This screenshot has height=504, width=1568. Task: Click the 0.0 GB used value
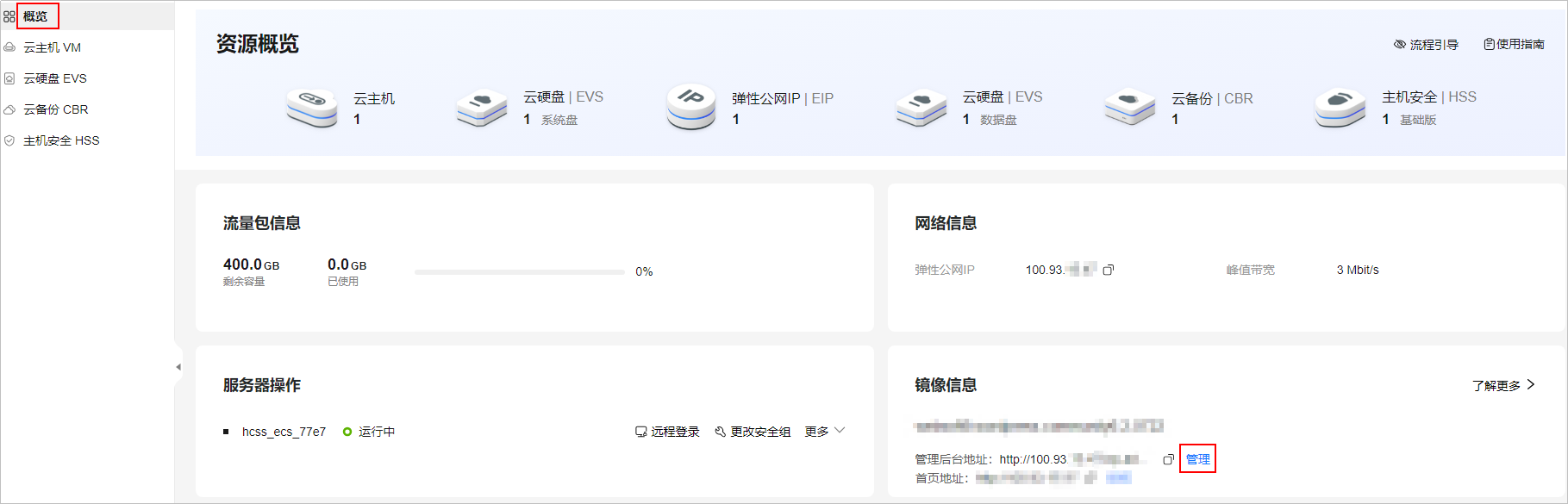pos(347,264)
